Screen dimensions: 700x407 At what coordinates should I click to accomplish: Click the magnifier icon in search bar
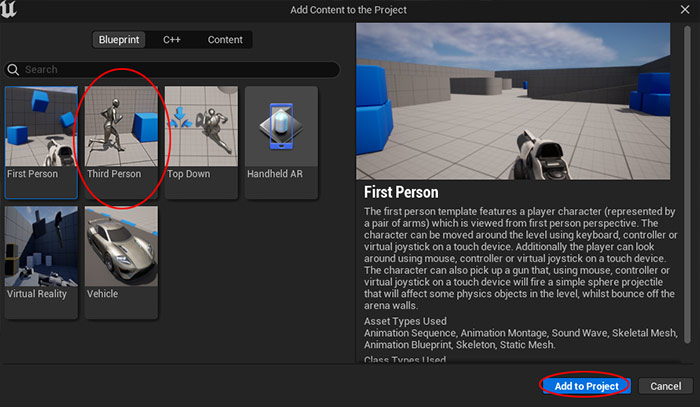(14, 70)
